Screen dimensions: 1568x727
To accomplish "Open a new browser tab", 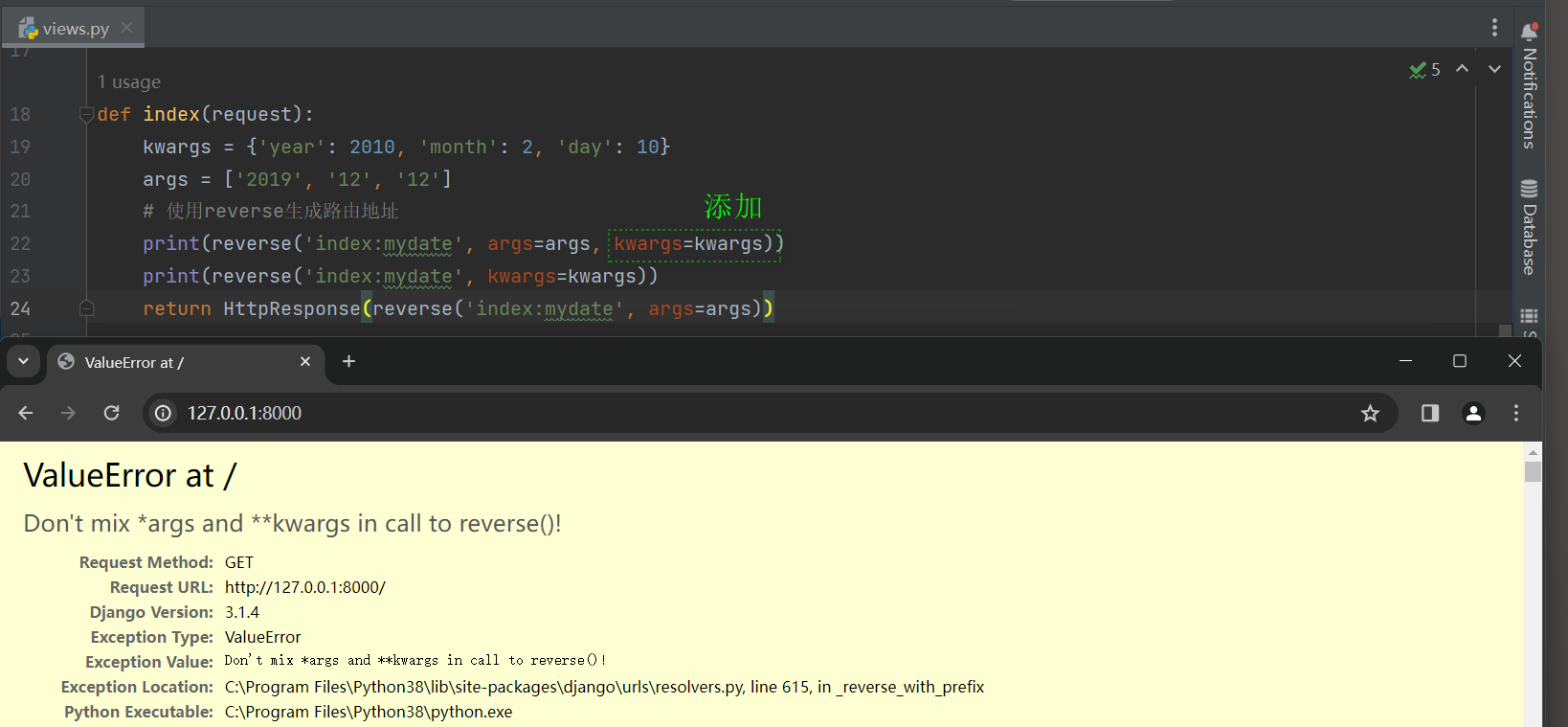I will tap(348, 361).
